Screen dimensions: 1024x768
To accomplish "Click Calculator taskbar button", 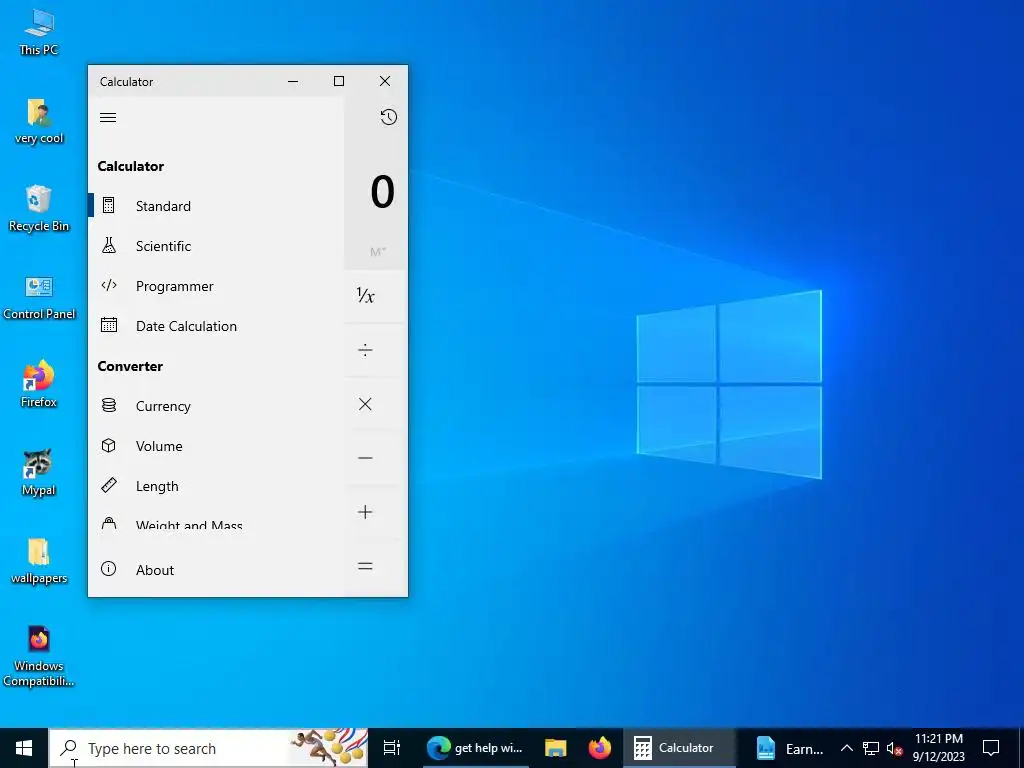I will (x=679, y=748).
